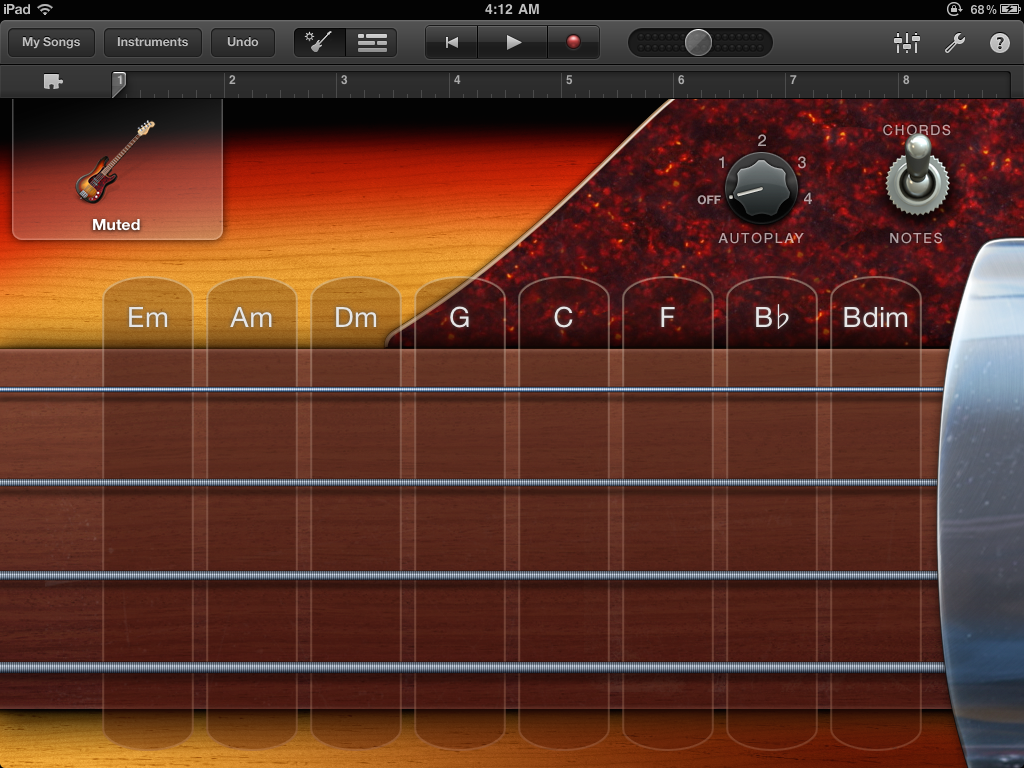The height and width of the screenshot is (768, 1024).
Task: Jump to bar 6 on ruler
Action: [x=681, y=80]
